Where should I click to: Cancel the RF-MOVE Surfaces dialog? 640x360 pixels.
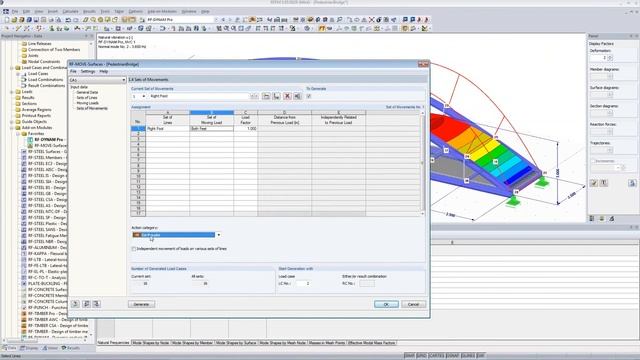[x=413, y=304]
